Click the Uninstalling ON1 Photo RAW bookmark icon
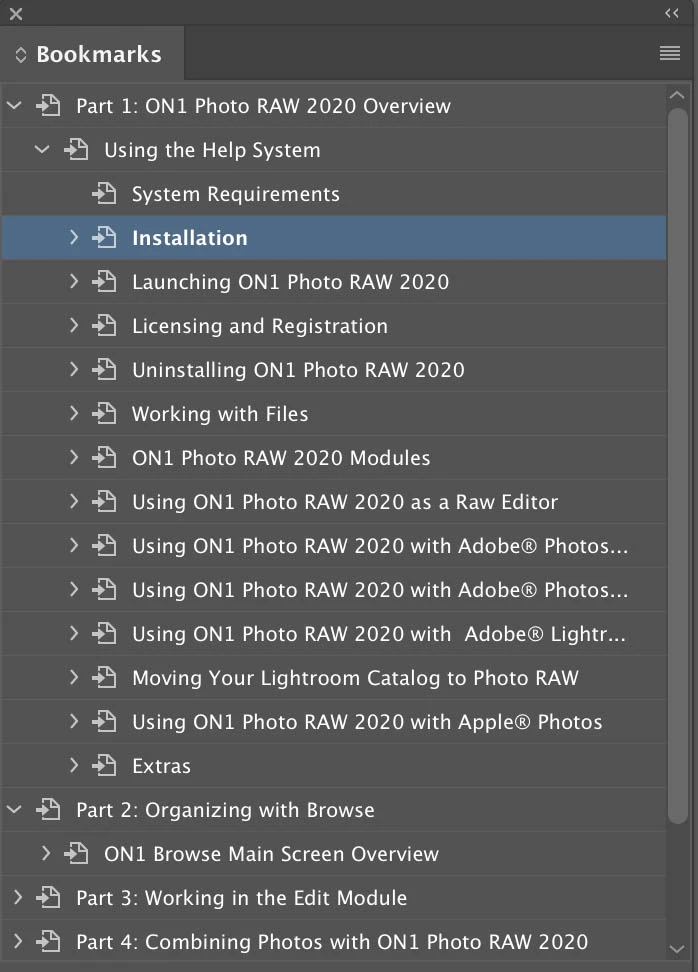The height and width of the screenshot is (972, 698). tap(104, 369)
